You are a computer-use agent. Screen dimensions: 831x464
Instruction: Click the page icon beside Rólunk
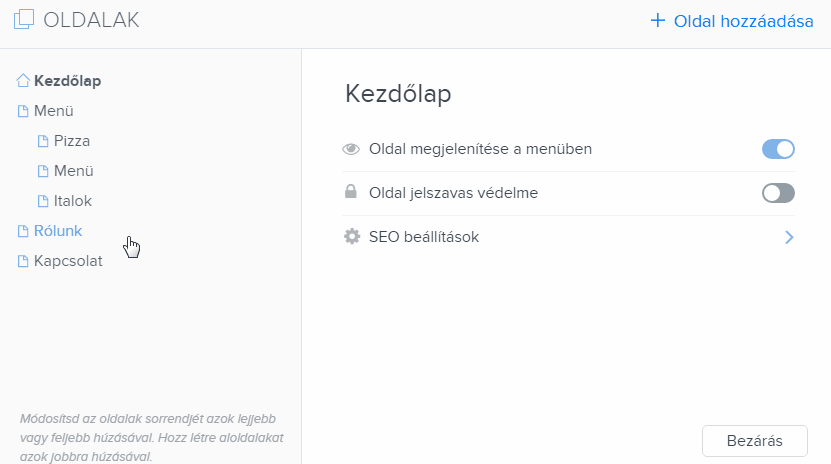(x=23, y=231)
